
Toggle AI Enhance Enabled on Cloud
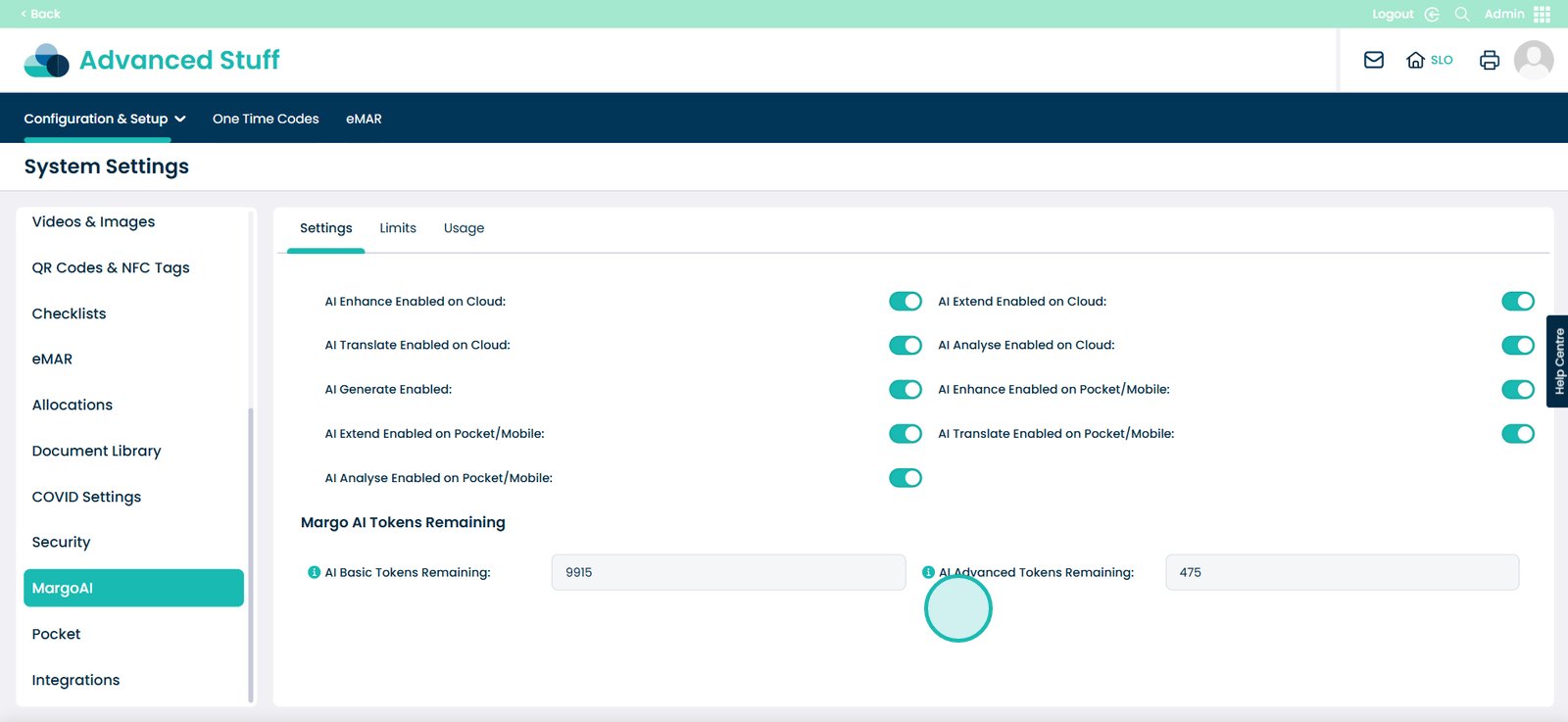[905, 301]
